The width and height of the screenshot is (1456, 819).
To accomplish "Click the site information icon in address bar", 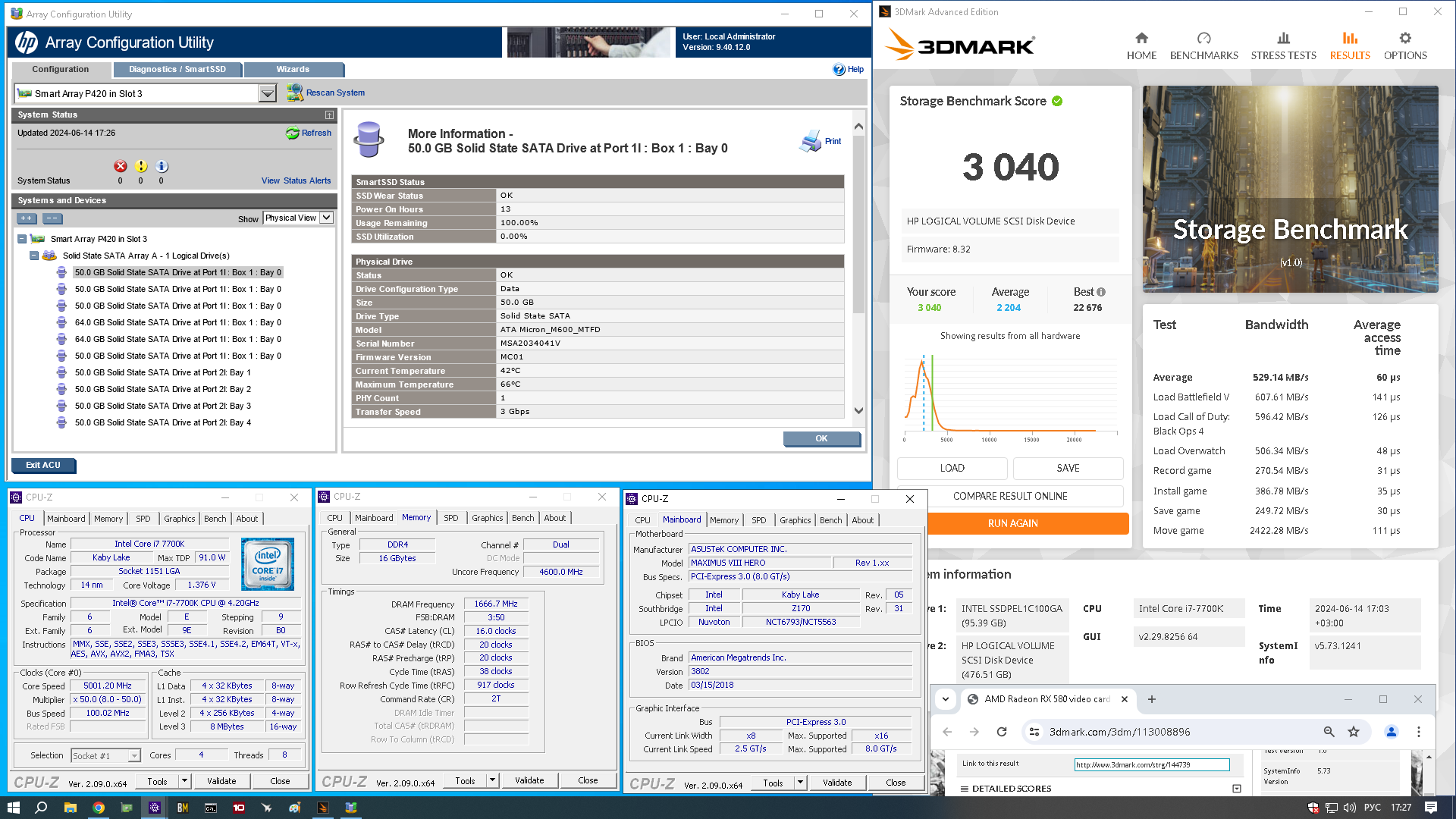I will (x=1033, y=732).
